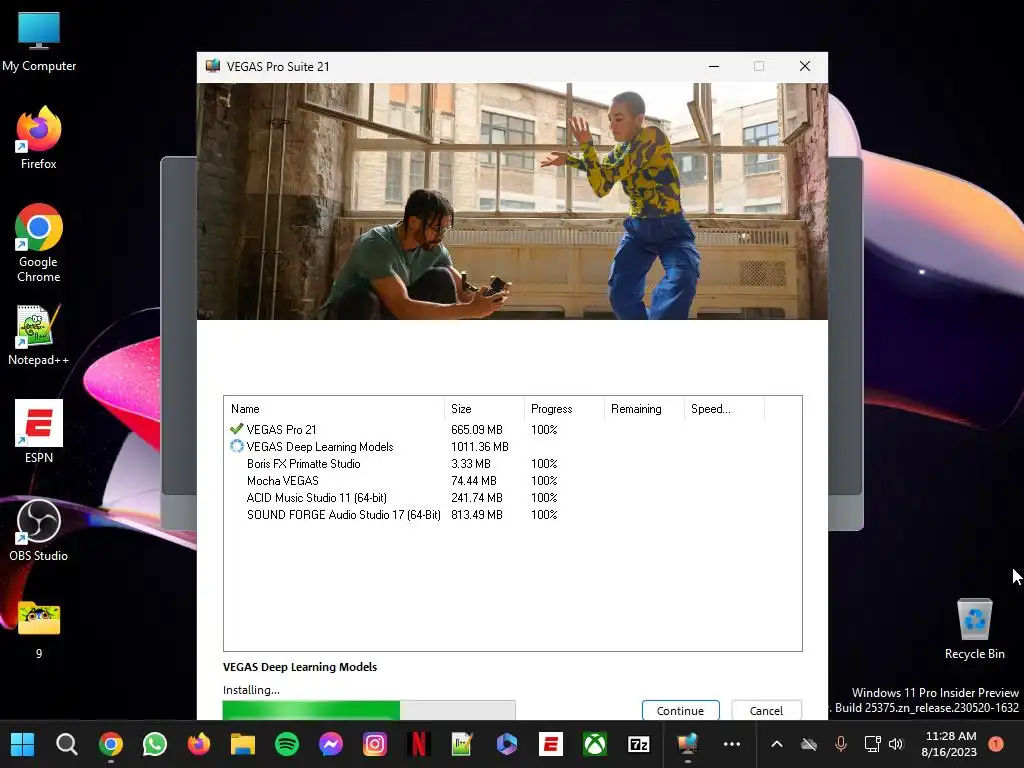
Task: Open the Notepad++ desktop shortcut
Action: coord(39,334)
